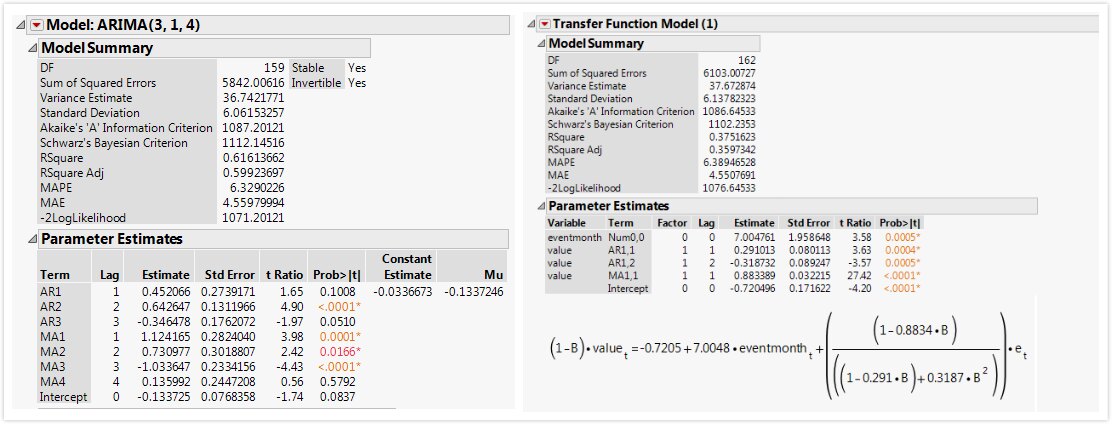Viewport: 1112px width, 424px height.
Task: Click the eventmonth variable cell
Action: tap(574, 237)
